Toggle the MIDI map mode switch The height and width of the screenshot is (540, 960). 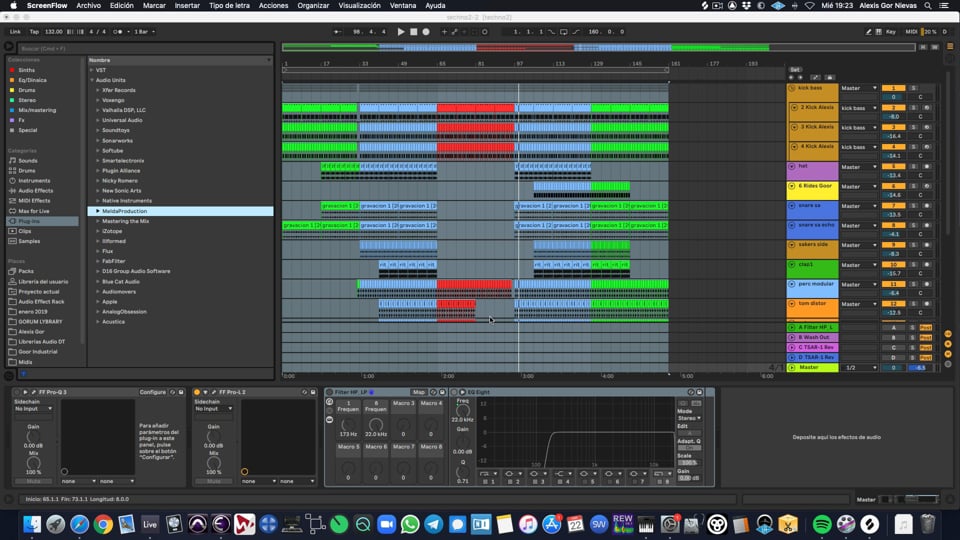pos(911,32)
